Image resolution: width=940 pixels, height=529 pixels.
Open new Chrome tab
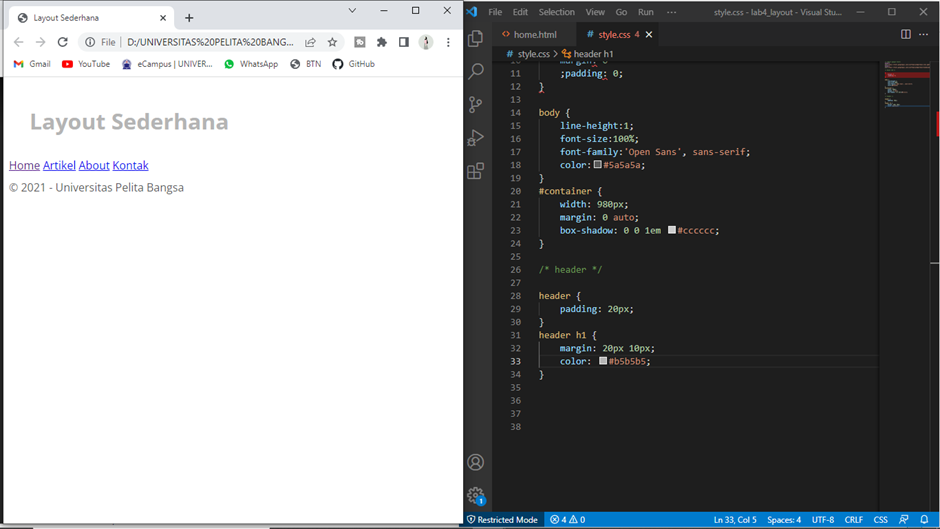189,18
